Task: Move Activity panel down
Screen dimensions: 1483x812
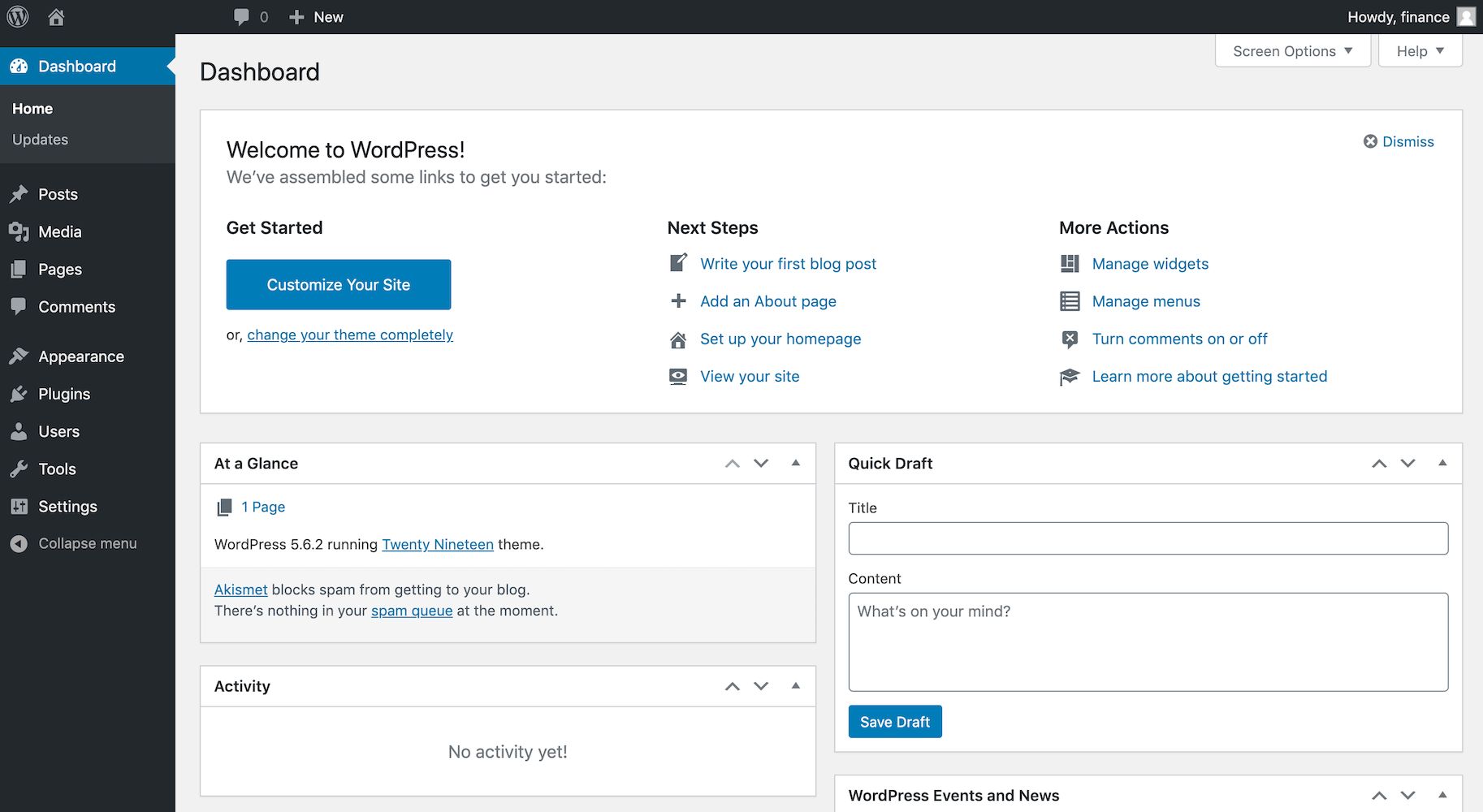Action: click(x=761, y=686)
